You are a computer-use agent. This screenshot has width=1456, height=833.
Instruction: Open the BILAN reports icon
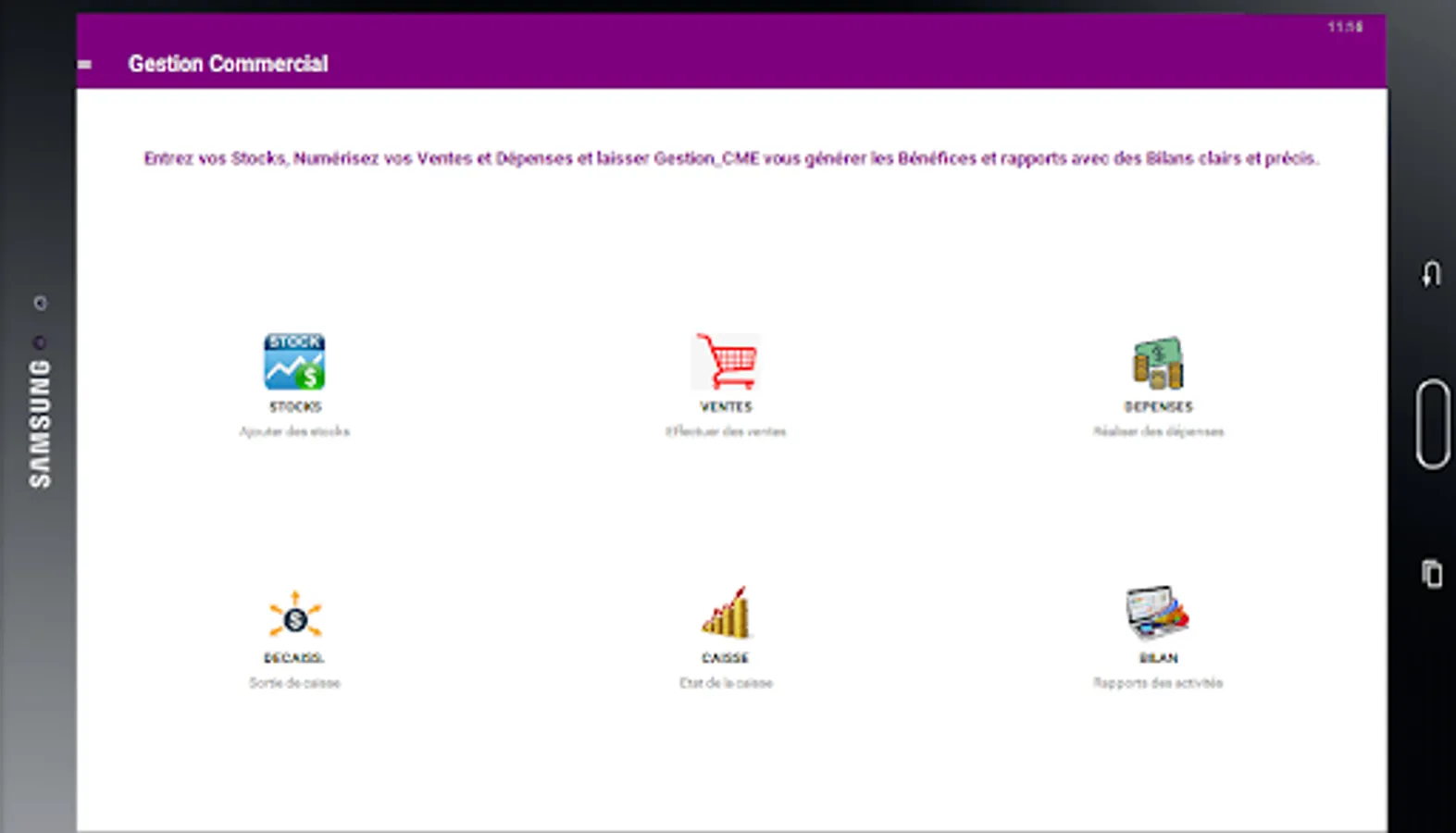[x=1158, y=613]
